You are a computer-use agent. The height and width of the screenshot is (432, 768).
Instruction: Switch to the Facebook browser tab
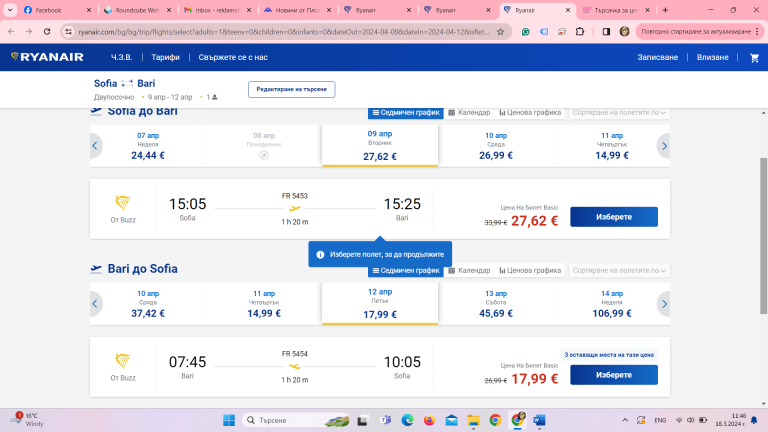[48, 10]
